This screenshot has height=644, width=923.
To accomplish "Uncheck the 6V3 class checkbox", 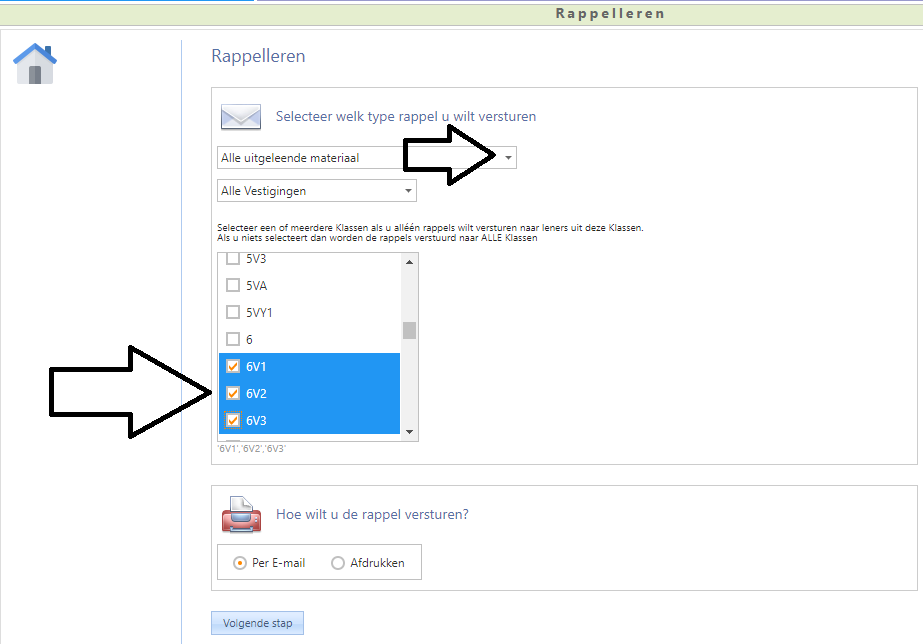I will (233, 421).
